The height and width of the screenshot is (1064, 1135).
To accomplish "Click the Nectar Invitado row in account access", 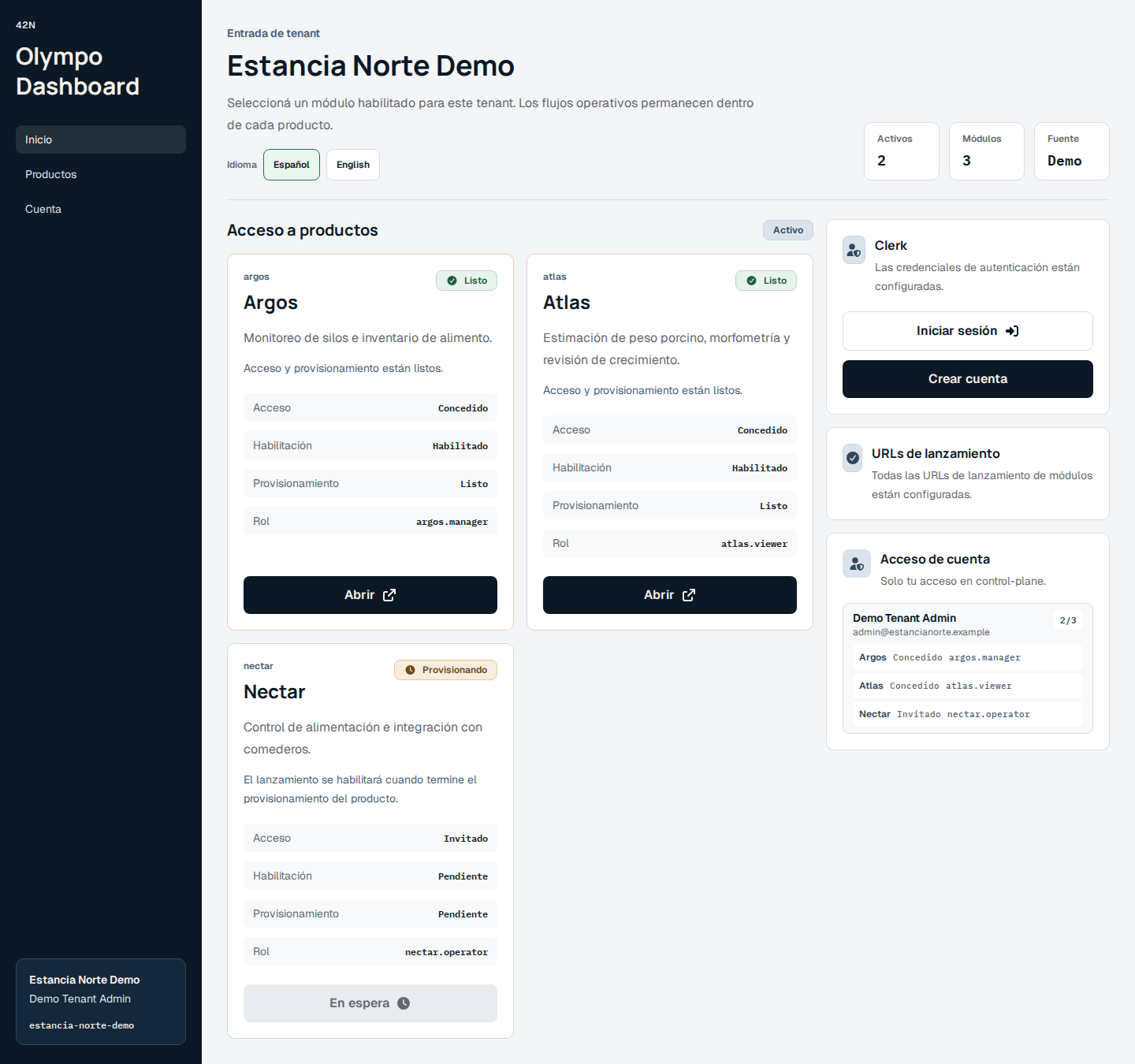I will point(968,714).
